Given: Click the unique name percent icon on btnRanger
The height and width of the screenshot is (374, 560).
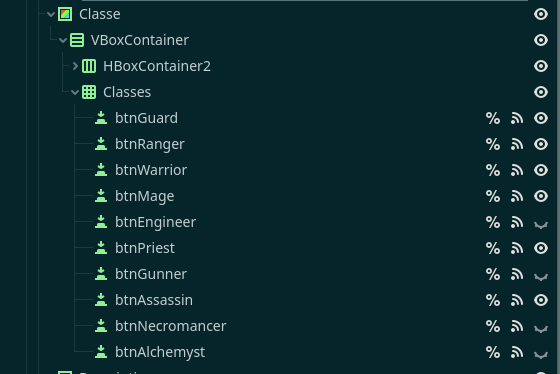Looking at the screenshot, I should tap(493, 144).
